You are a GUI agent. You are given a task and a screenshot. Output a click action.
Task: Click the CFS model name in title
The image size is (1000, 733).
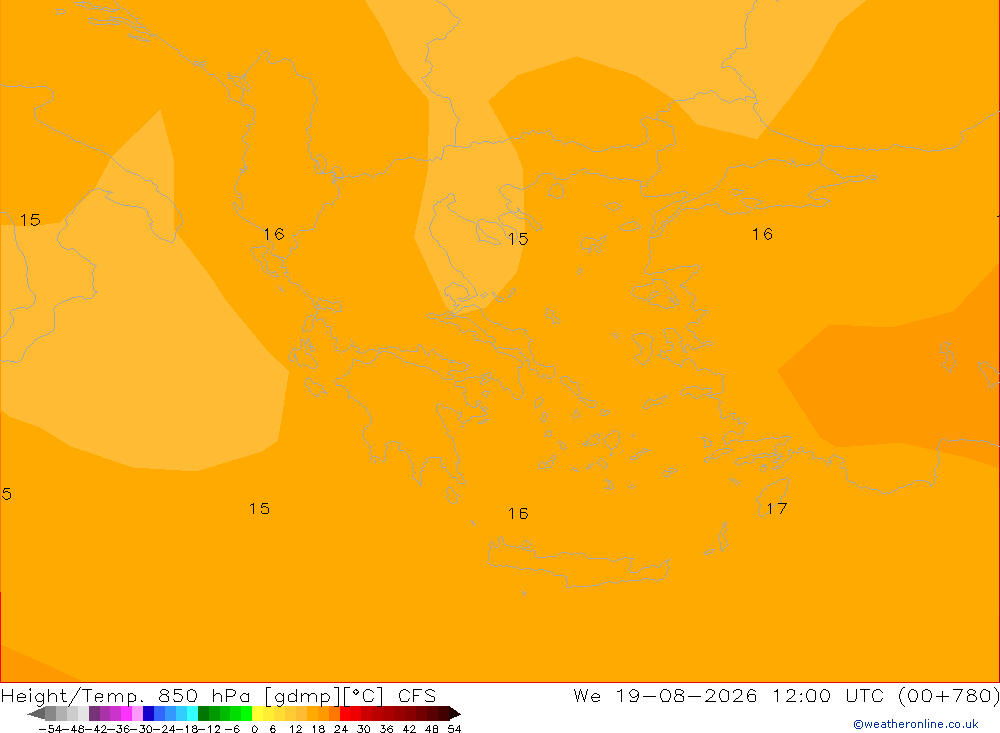pyautogui.click(x=417, y=695)
